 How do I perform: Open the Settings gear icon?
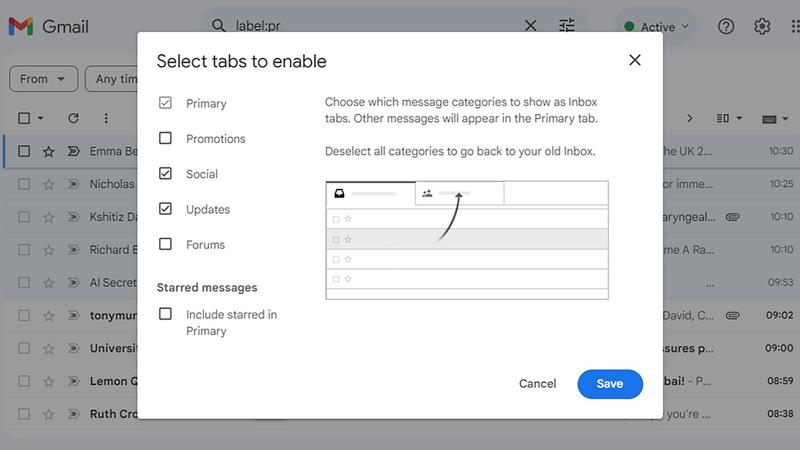(x=762, y=26)
